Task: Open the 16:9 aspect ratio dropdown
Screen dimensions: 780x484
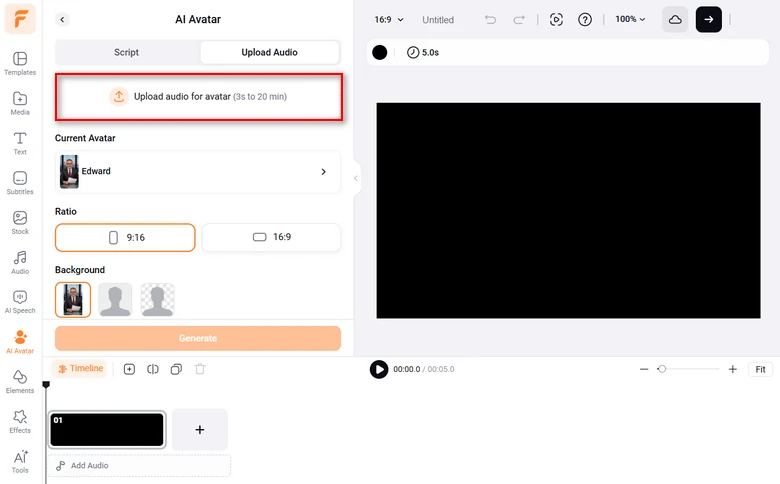Action: [x=389, y=19]
